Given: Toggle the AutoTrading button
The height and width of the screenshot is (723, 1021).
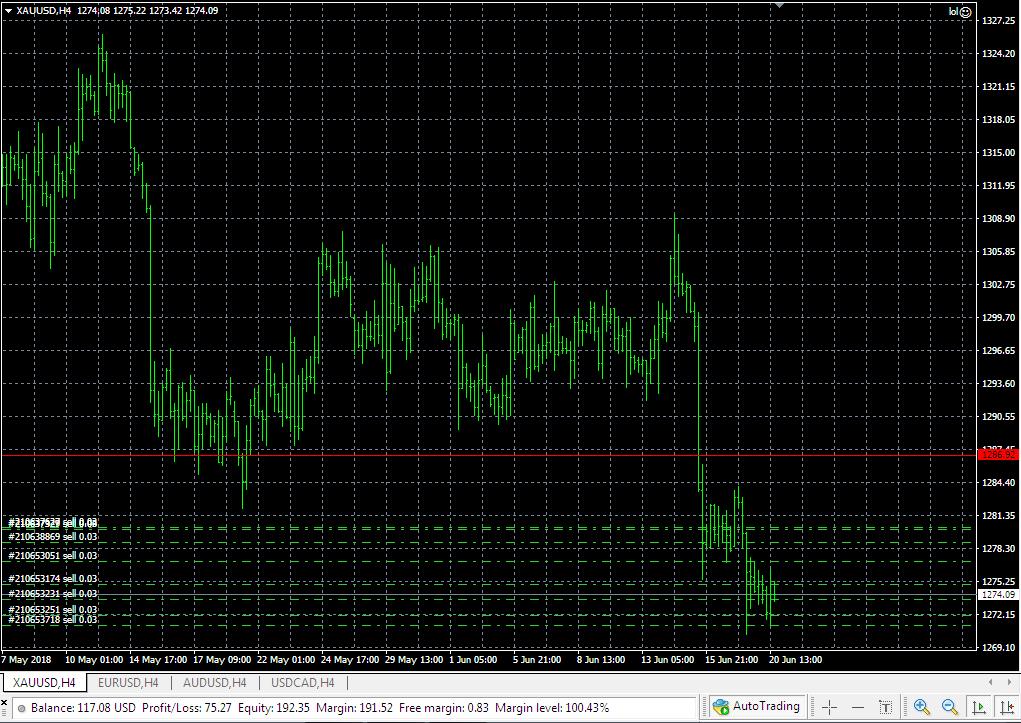Looking at the screenshot, I should click(757, 706).
